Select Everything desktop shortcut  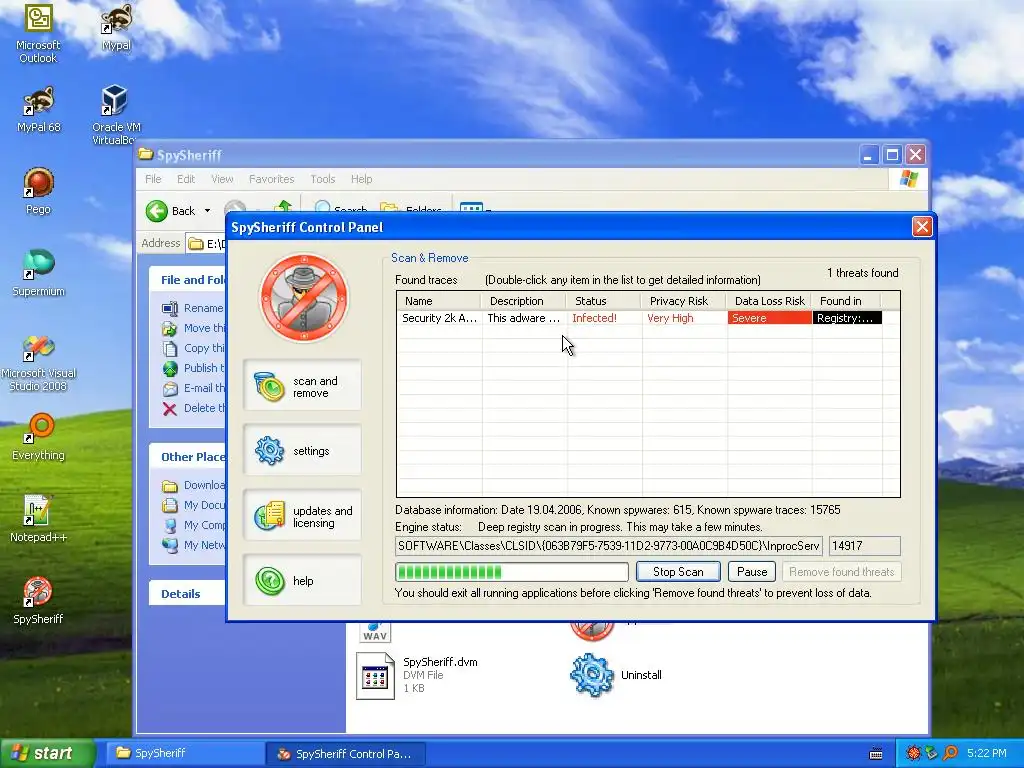[39, 437]
